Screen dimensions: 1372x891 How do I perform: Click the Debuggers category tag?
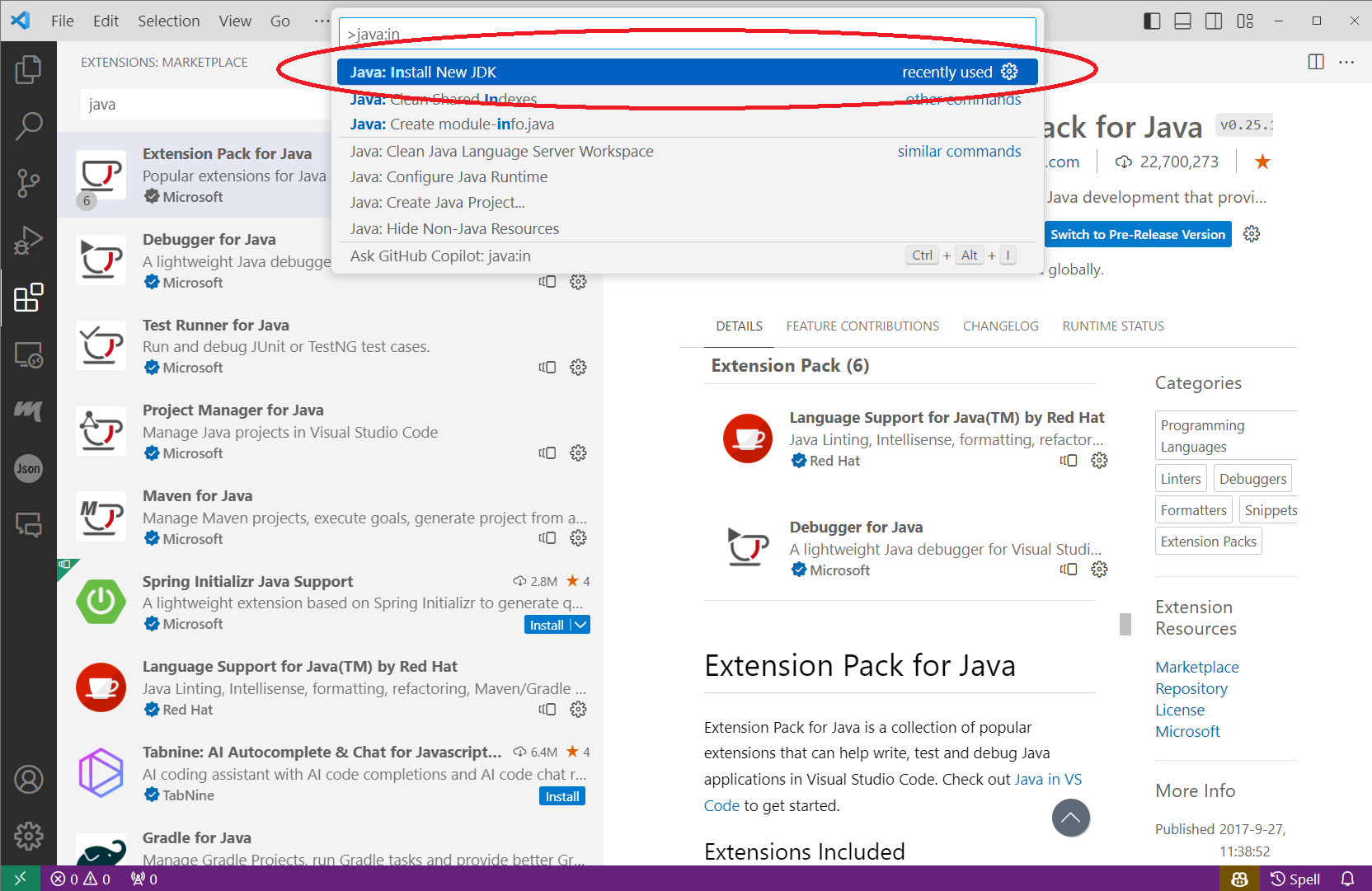[1252, 479]
